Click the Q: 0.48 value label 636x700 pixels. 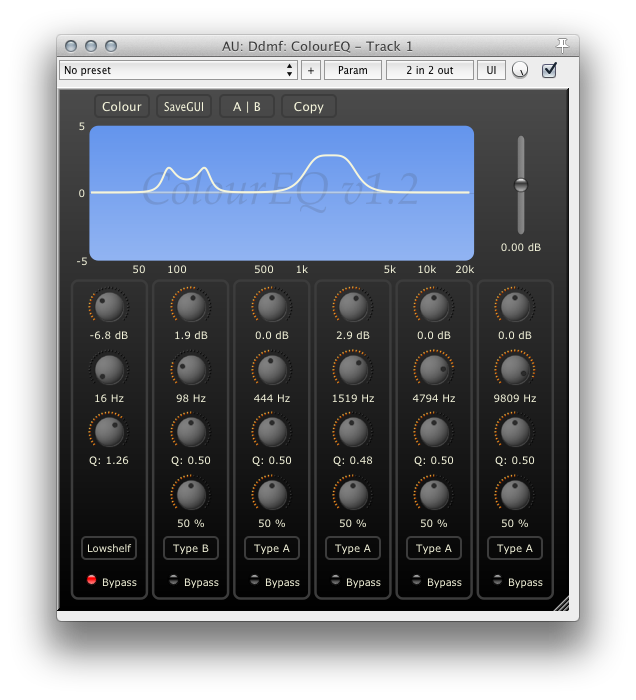pyautogui.click(x=353, y=460)
